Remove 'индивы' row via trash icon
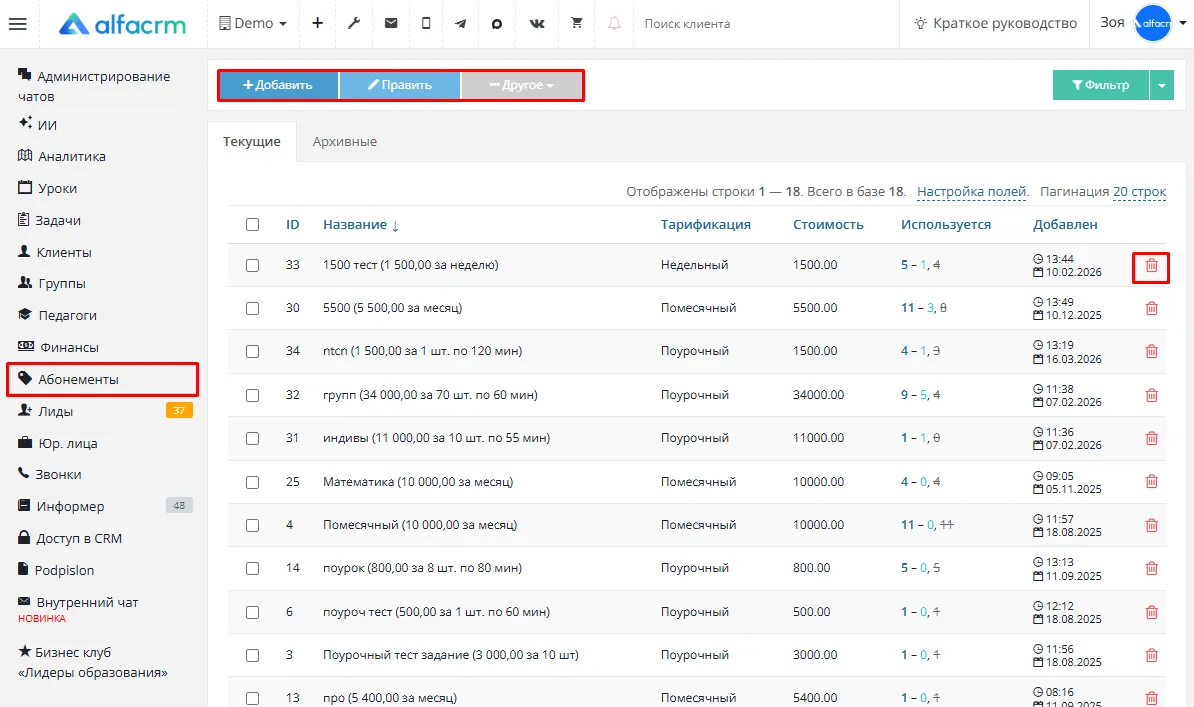The width and height of the screenshot is (1194, 707). tap(1151, 438)
